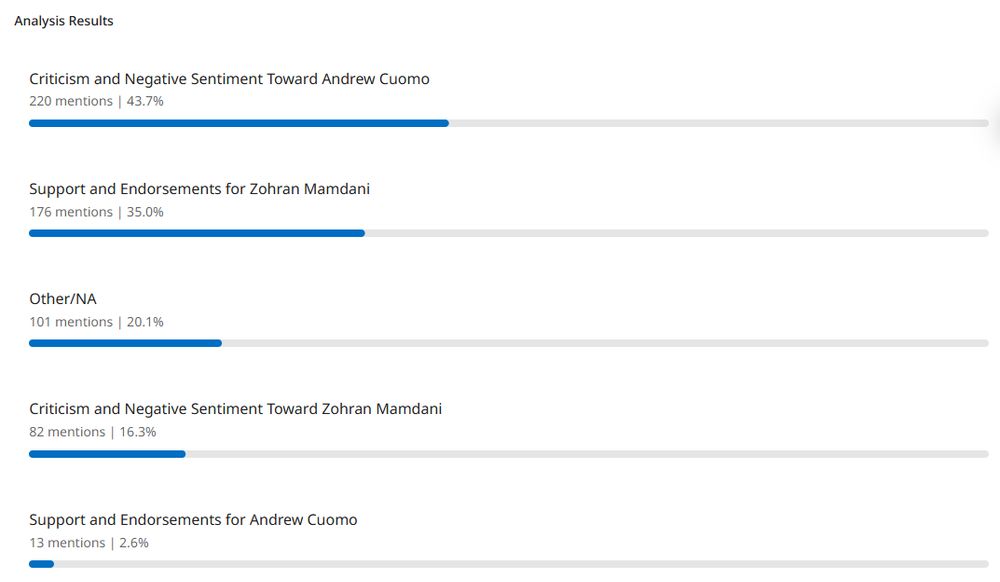Click blue filled bar under Other/NA
This screenshot has height=582, width=1000.
[125, 343]
